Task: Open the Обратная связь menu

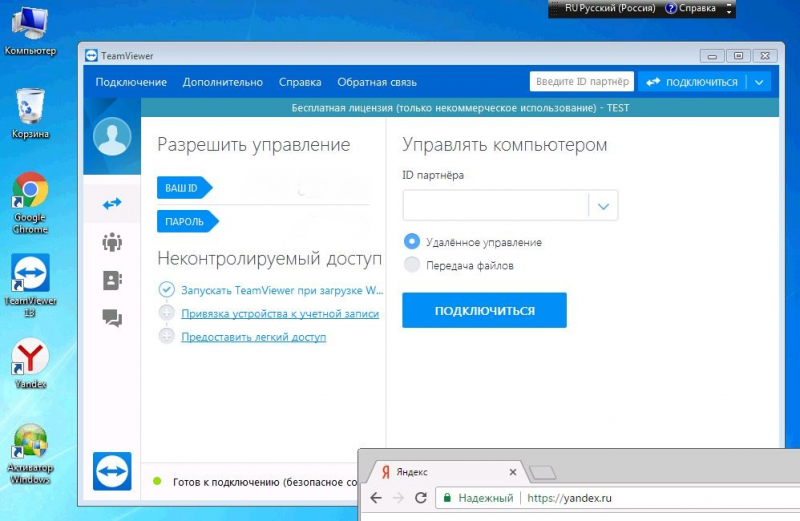Action: [x=377, y=82]
